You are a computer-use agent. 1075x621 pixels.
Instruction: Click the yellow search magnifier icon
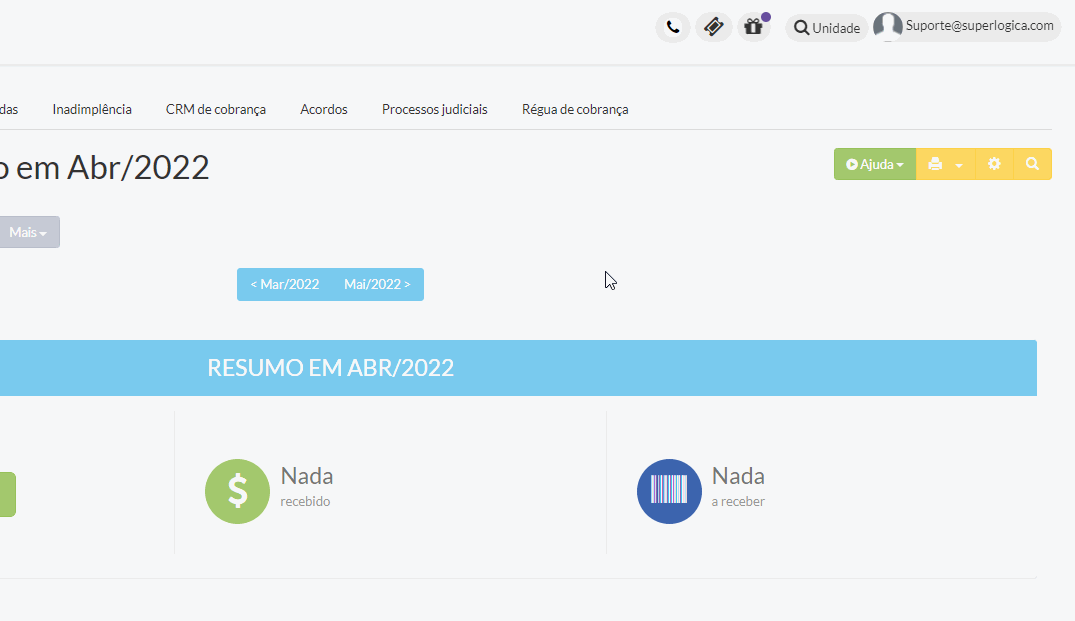(1032, 165)
